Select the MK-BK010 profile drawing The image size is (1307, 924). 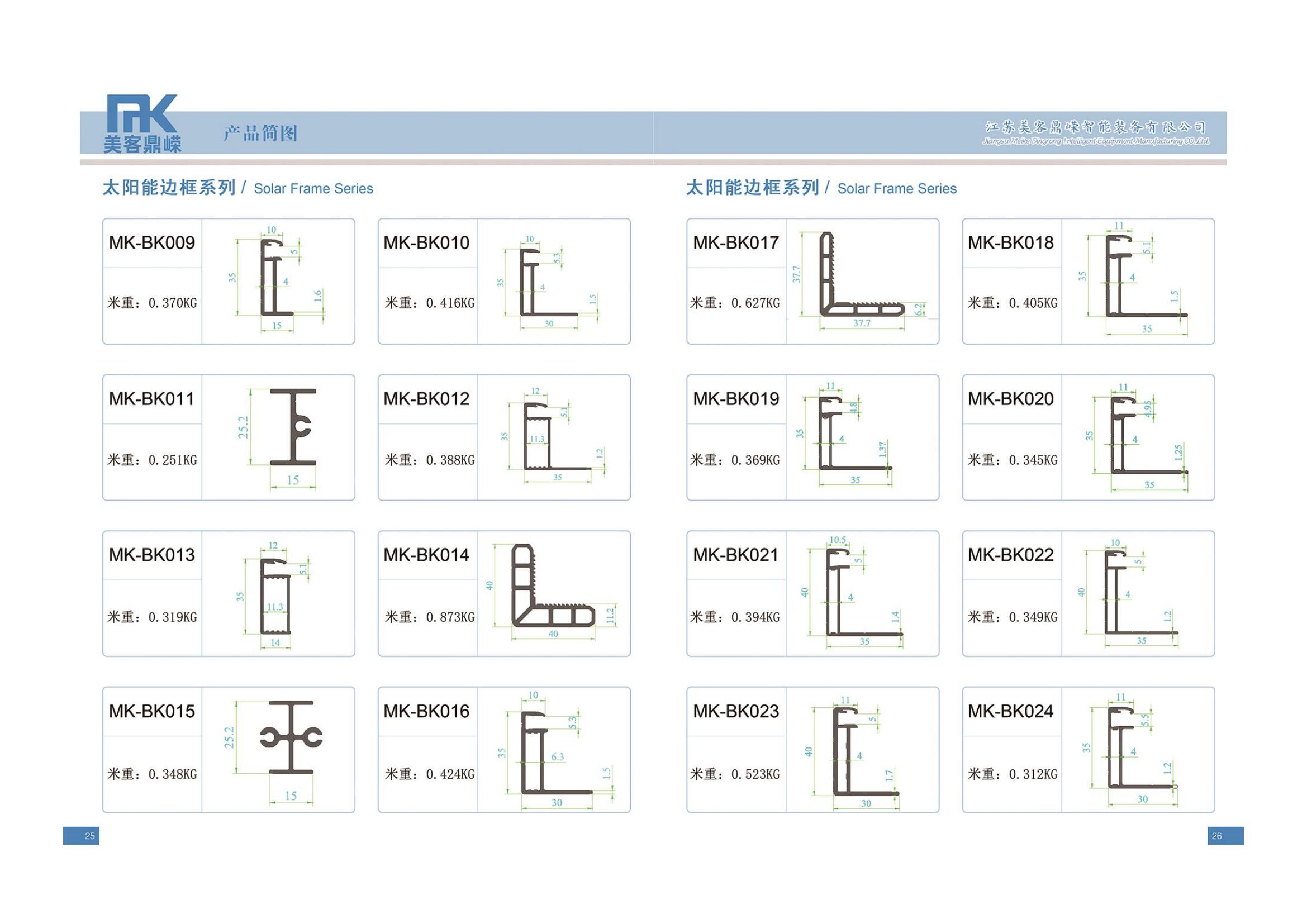(x=550, y=281)
